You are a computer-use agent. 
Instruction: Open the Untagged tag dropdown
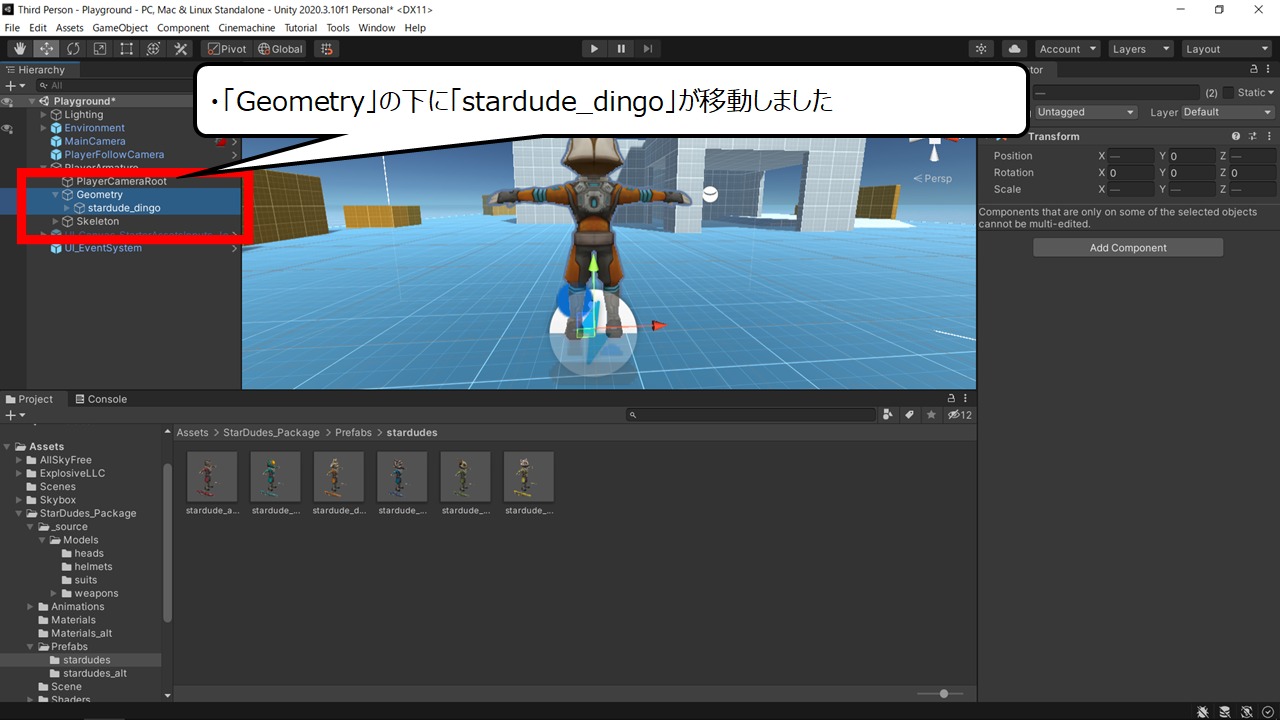pyautogui.click(x=1086, y=112)
